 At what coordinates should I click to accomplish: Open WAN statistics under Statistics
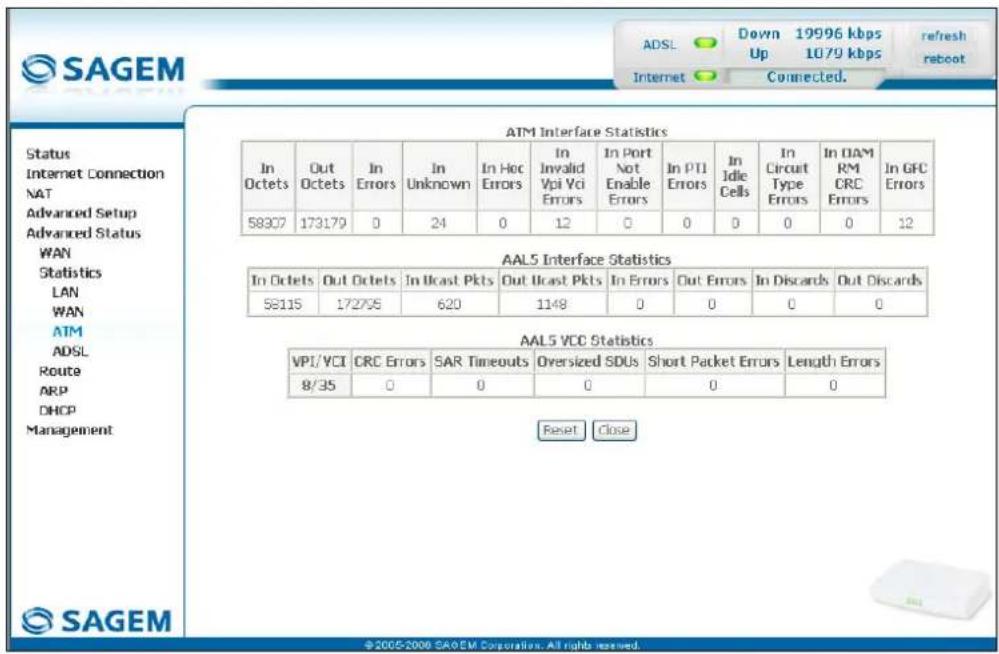pos(68,312)
